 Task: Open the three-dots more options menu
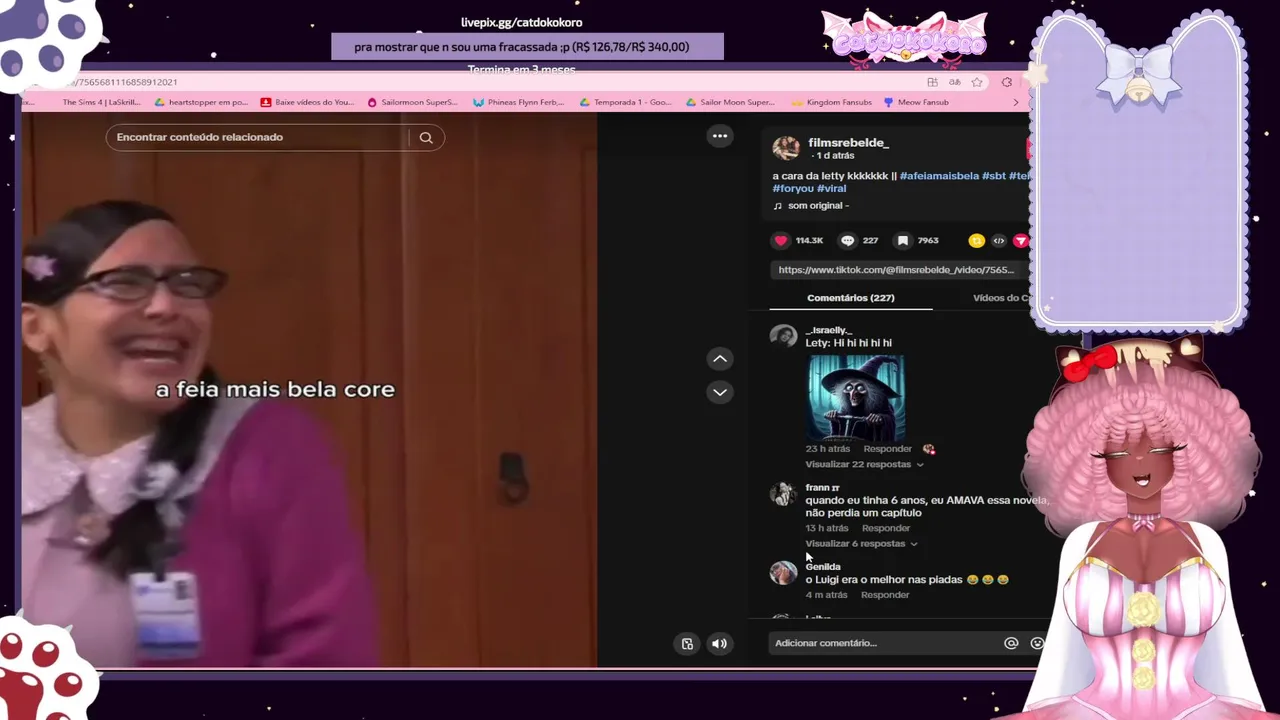click(720, 136)
